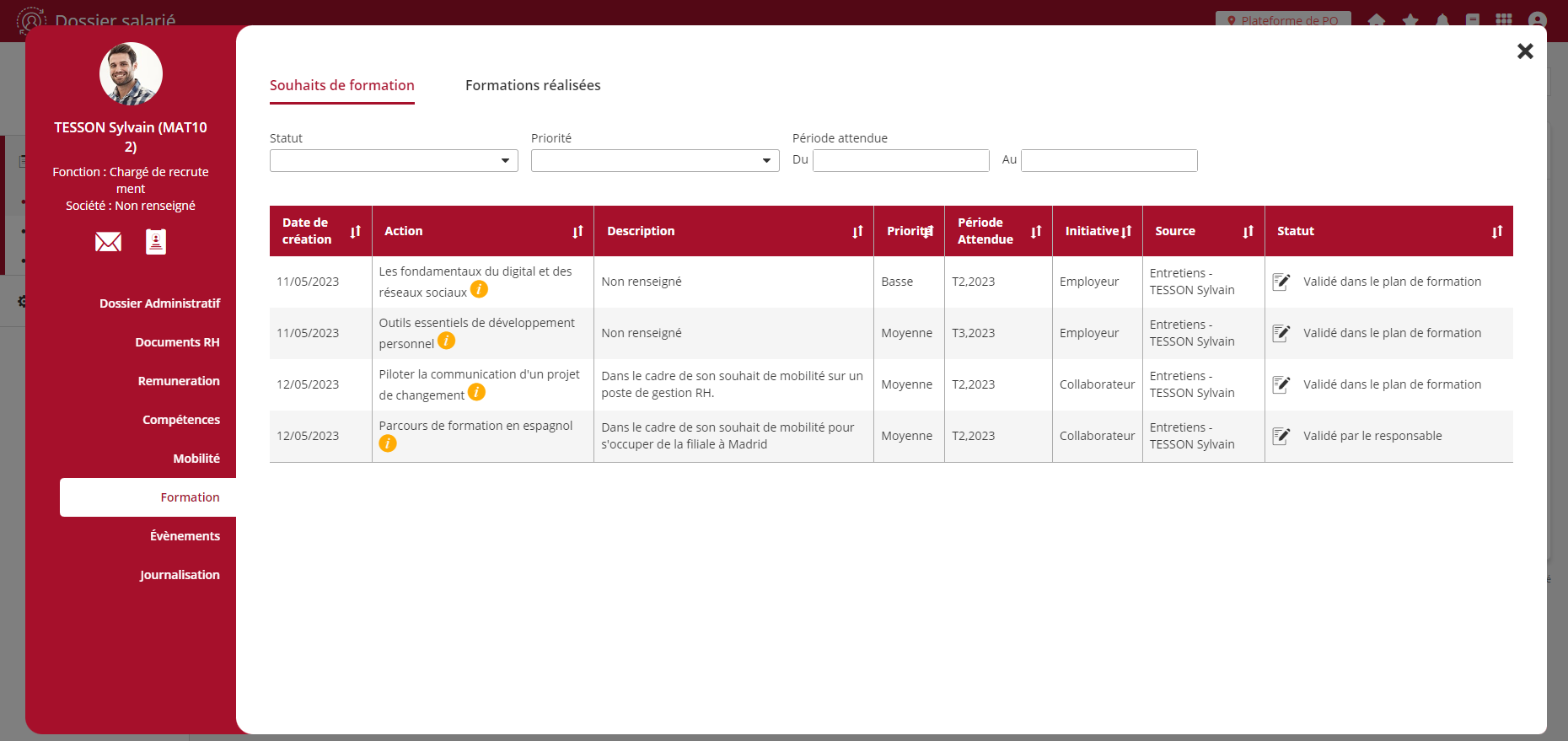The height and width of the screenshot is (741, 1568).
Task: Sort table by Action column
Action: 577,232
